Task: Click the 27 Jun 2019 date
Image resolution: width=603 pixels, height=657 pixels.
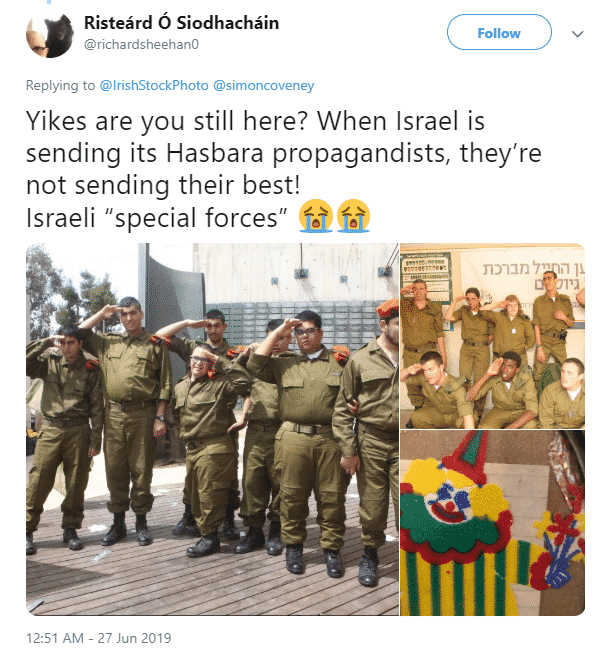Action: coord(135,638)
